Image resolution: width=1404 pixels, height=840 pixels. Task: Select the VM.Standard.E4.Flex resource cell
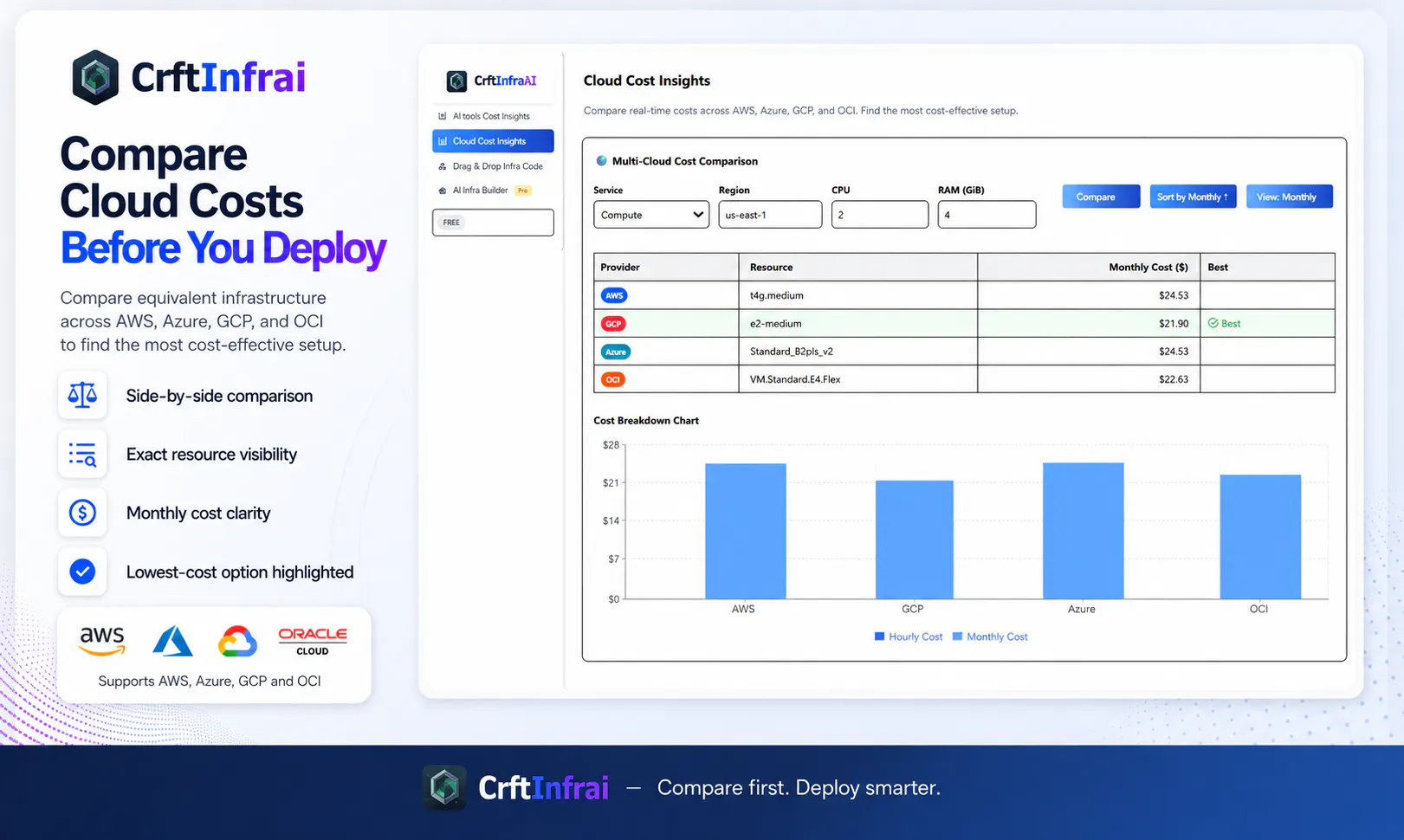point(858,378)
